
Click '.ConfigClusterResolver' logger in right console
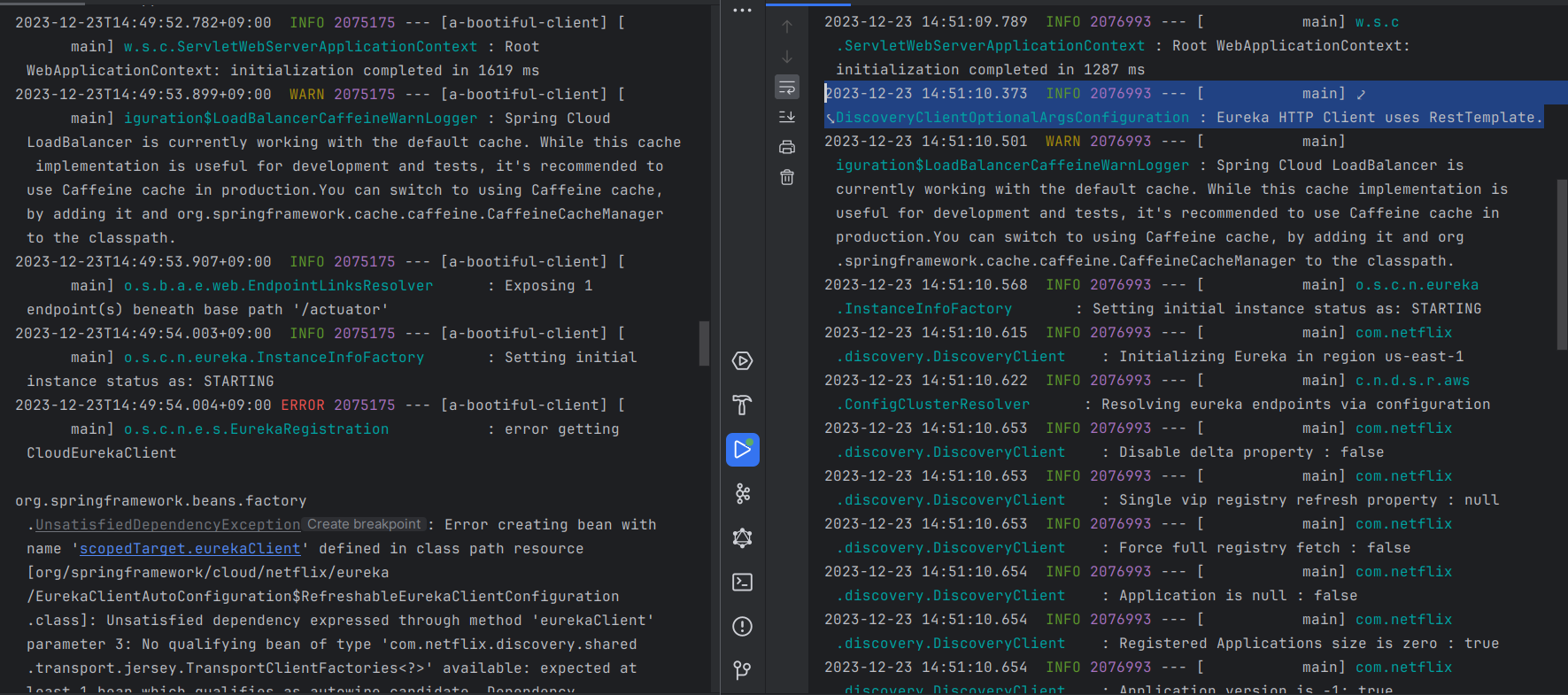pos(933,405)
